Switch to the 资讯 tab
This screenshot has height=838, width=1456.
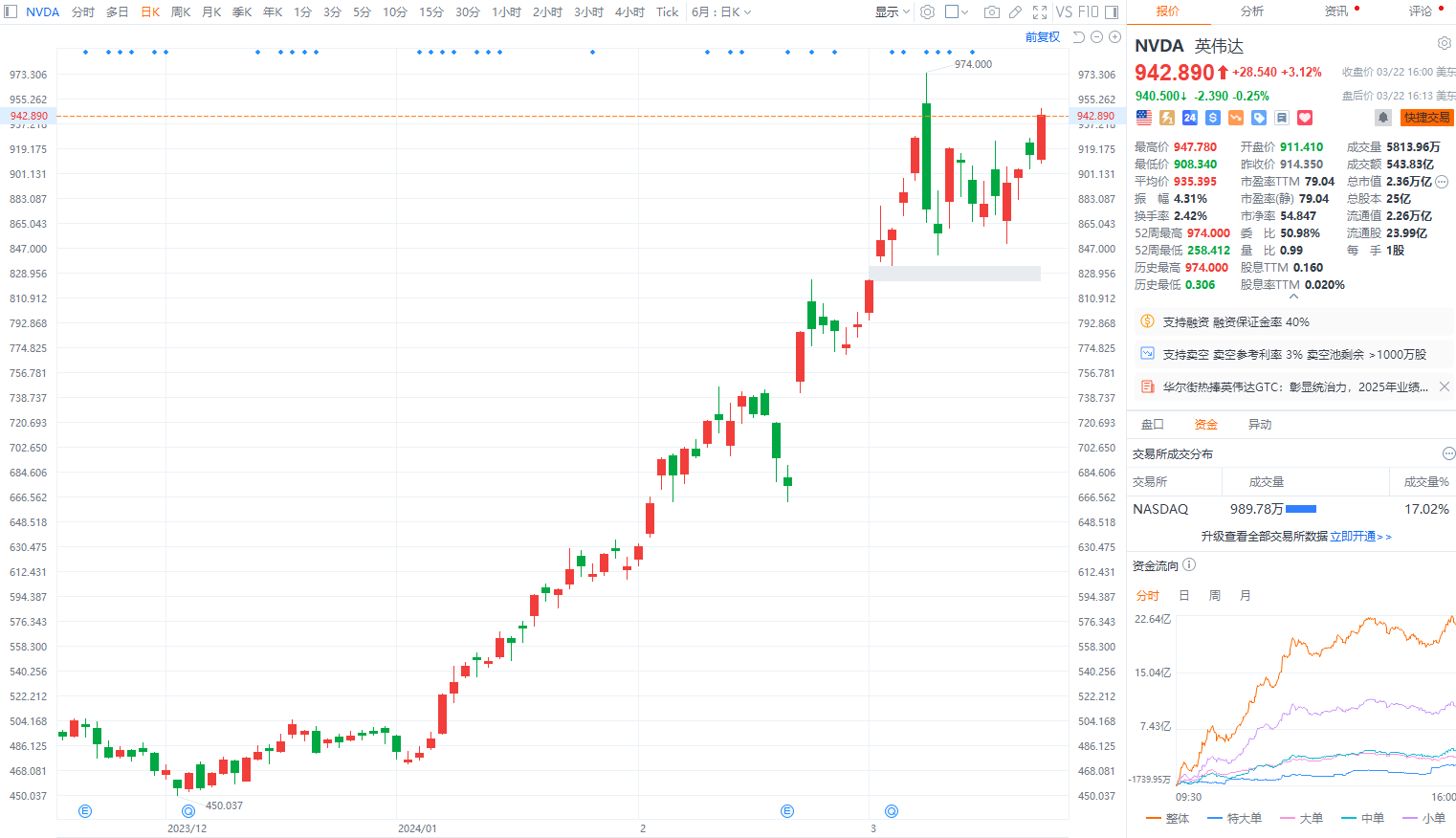point(1336,11)
